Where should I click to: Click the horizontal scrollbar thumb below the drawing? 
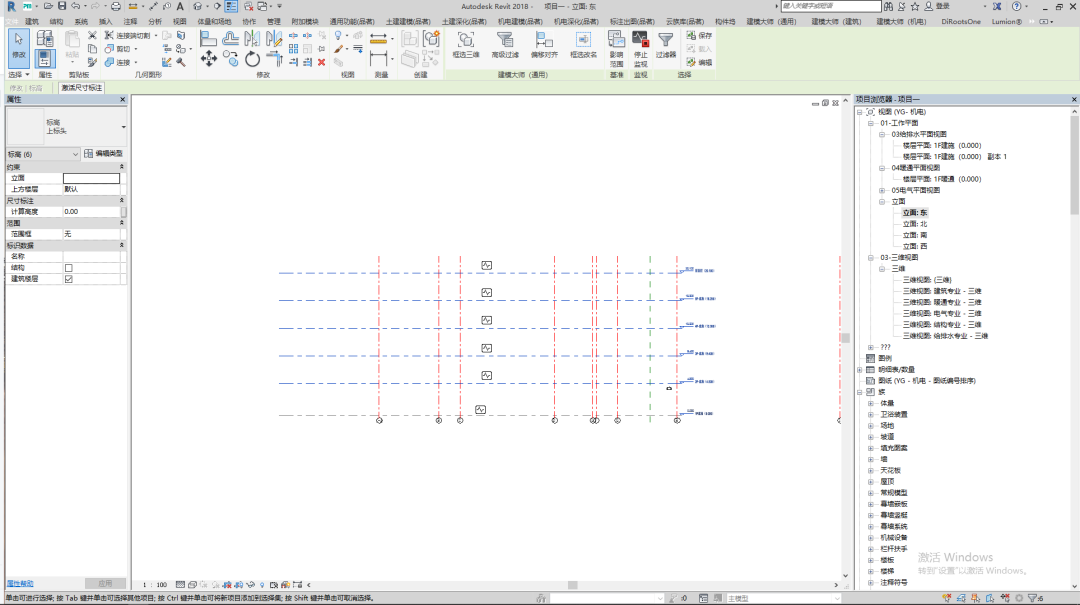[572, 585]
